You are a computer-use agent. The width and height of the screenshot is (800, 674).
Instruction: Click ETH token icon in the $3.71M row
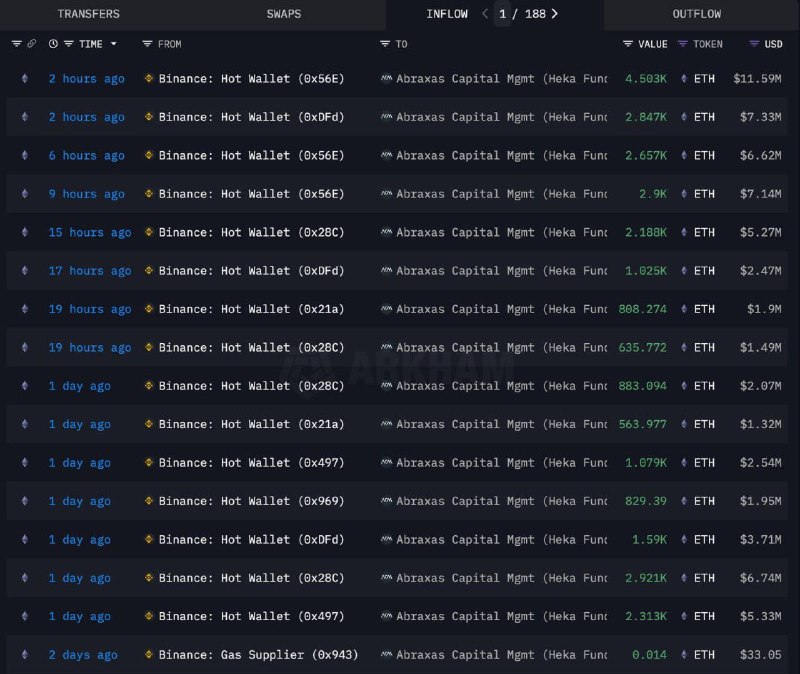tap(684, 539)
